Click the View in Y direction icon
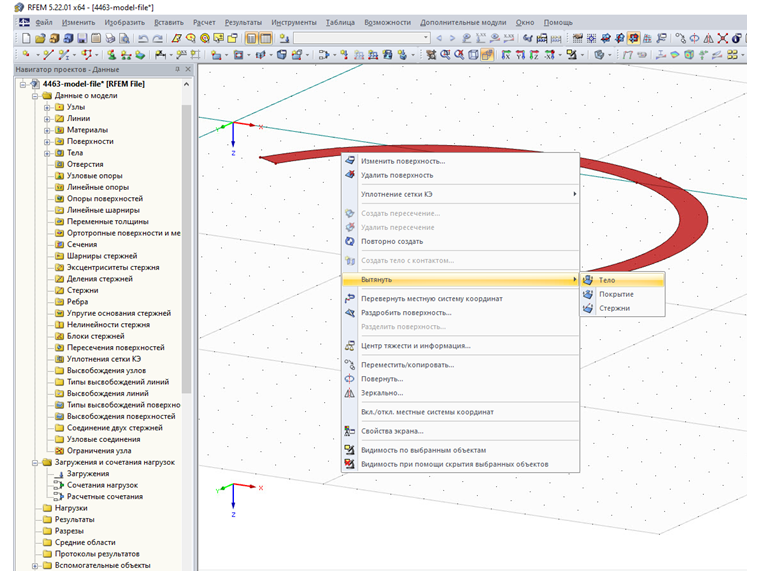Screen dimensions: 760x571 point(520,55)
